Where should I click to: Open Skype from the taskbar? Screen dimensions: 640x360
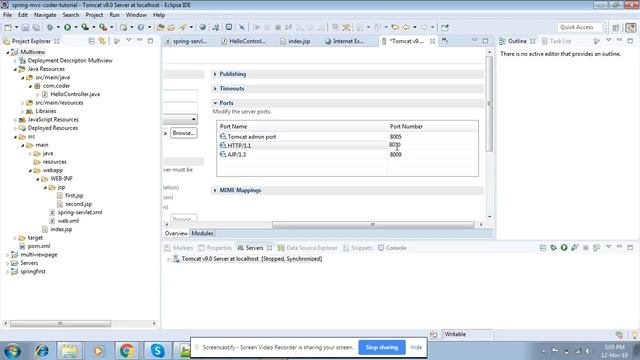pyautogui.click(x=157, y=351)
